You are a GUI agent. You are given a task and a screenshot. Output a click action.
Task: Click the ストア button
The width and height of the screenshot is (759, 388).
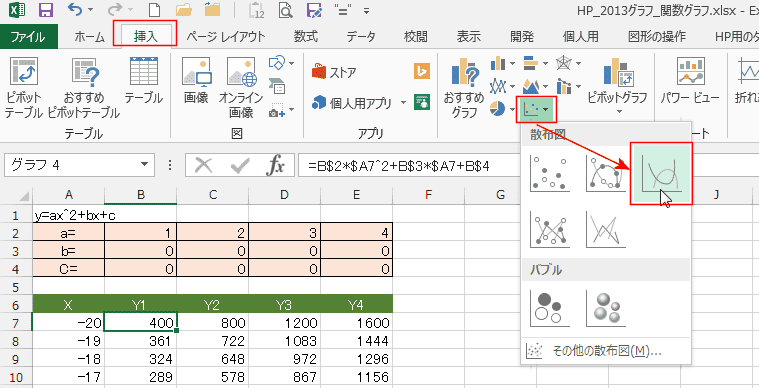[334, 73]
